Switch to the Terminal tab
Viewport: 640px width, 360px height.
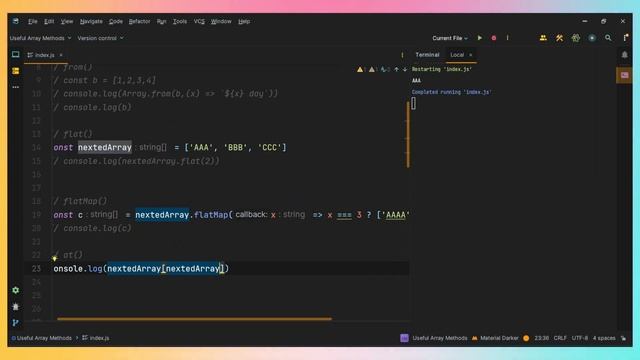[427, 55]
